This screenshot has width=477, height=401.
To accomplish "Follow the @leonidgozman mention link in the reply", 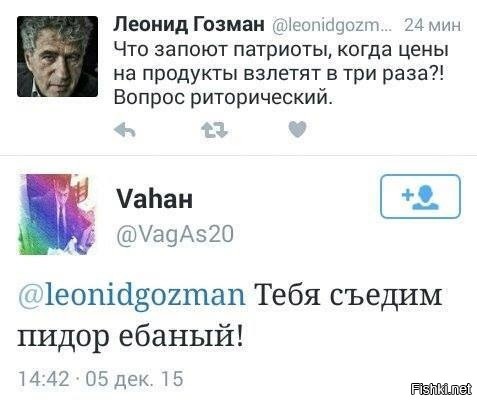I will coord(132,296).
